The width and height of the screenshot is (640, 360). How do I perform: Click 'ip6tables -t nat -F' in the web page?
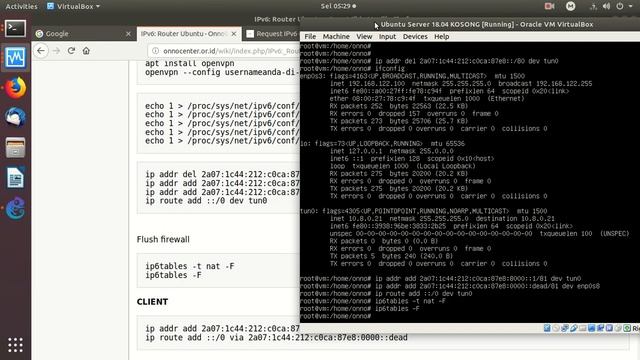click(190, 266)
